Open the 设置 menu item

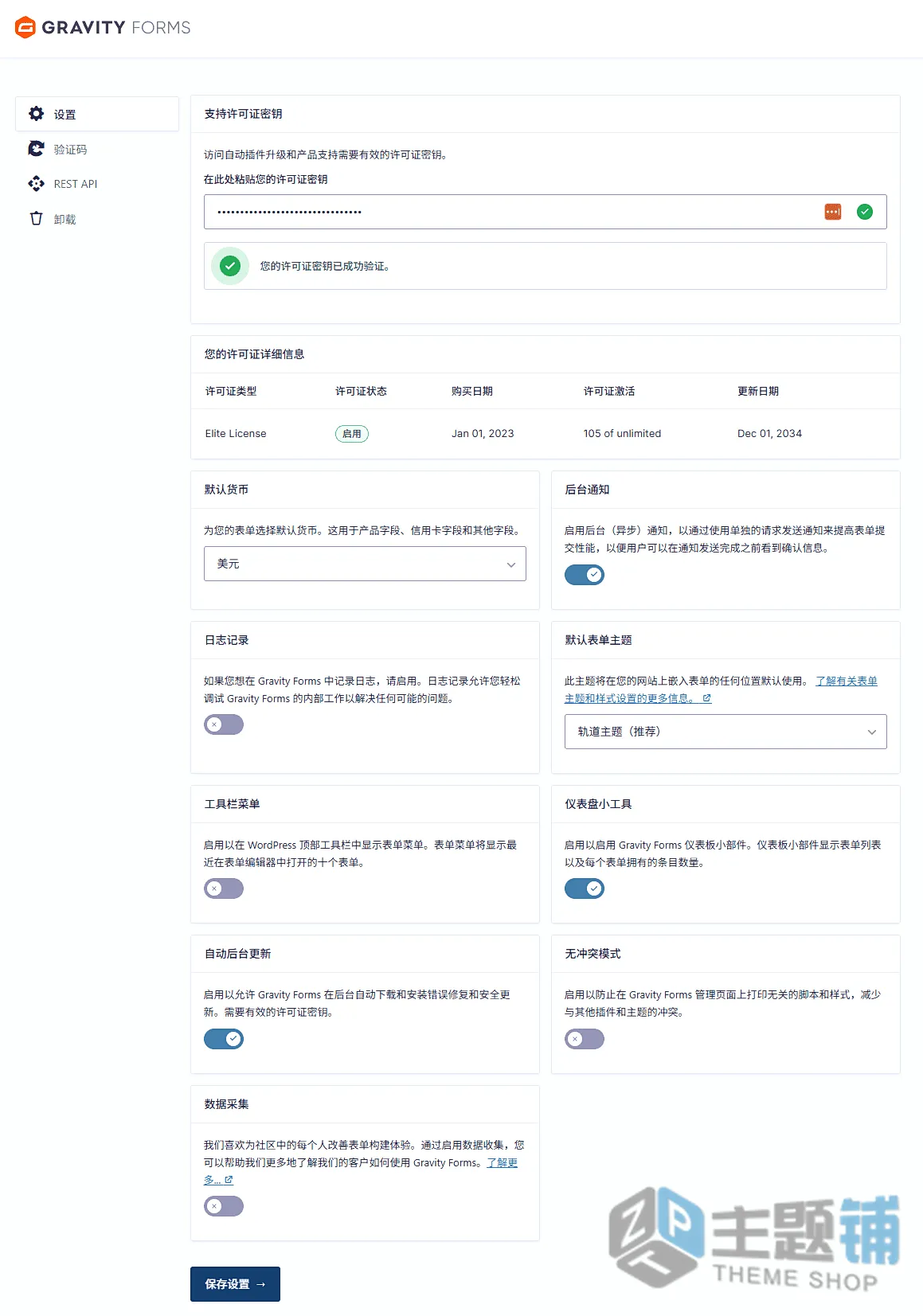[97, 114]
